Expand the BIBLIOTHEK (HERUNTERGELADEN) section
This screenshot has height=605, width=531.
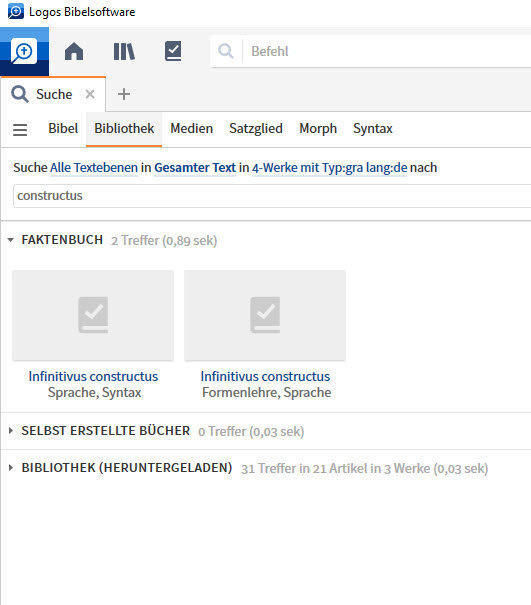point(11,468)
